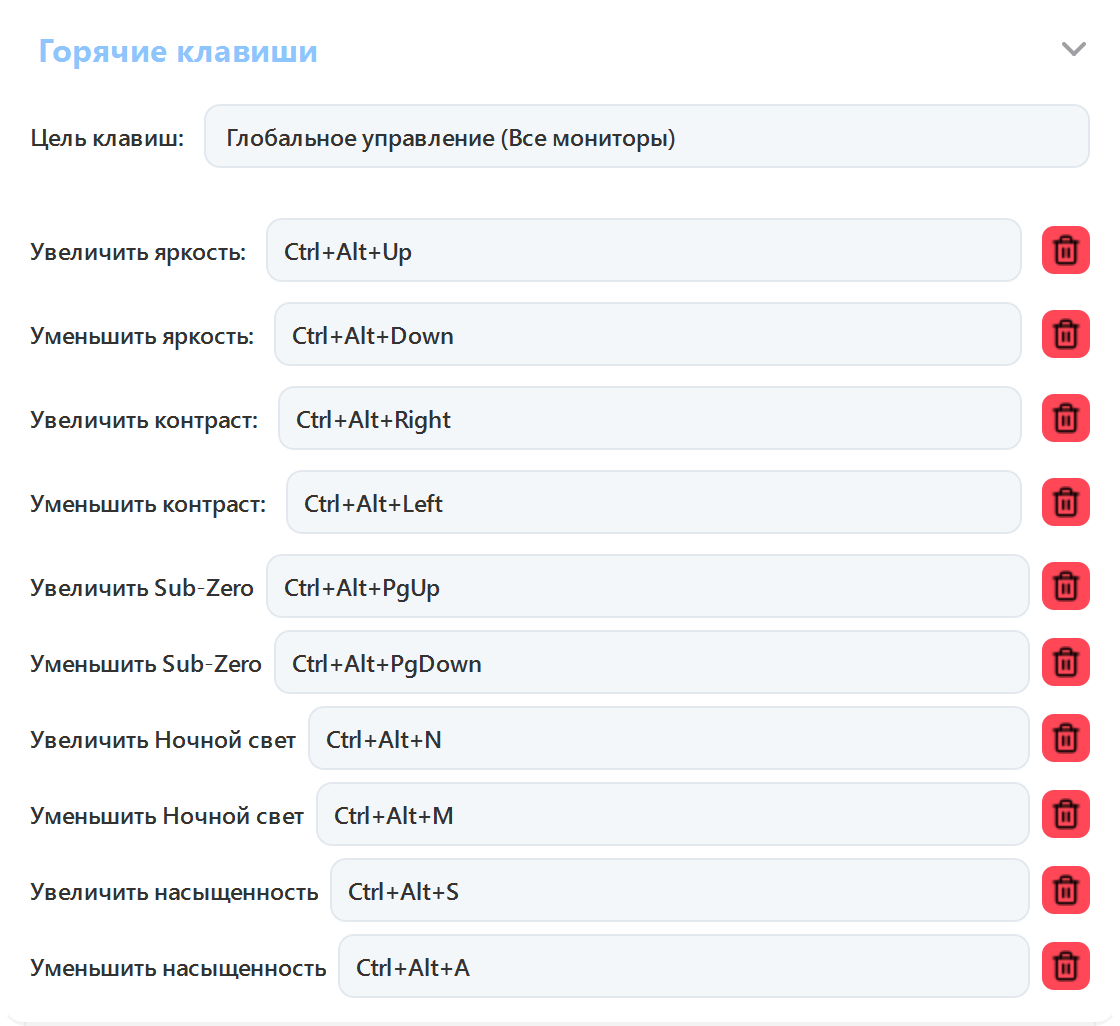This screenshot has width=1120, height=1026.
Task: Click the Увеличить Ночной свет label
Action: 163,740
